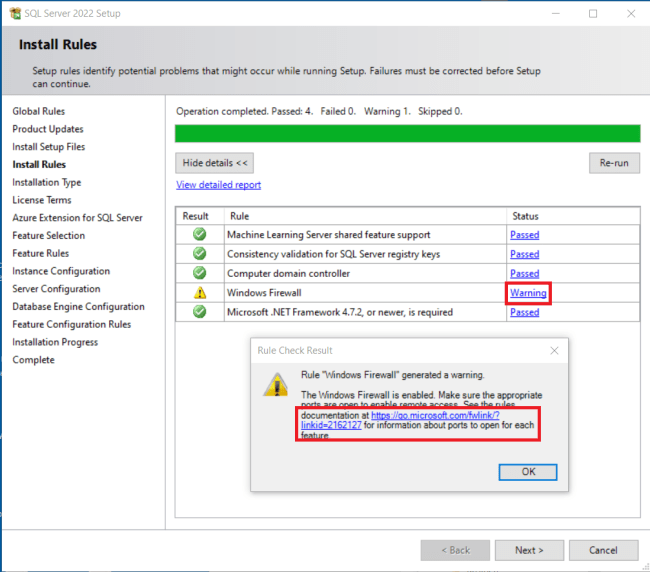650x572 pixels.
Task: Click the SQL Server Setup title bar icon
Action: tap(15, 13)
